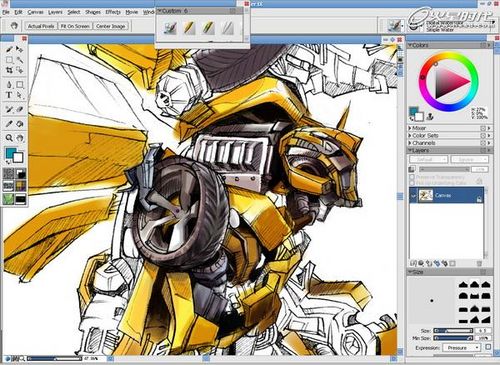Select the Cloner tool
The width and height of the screenshot is (500, 365).
9,109
